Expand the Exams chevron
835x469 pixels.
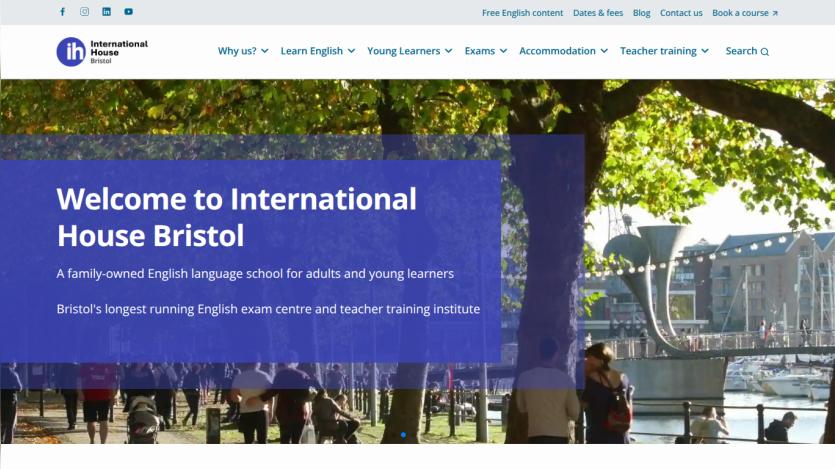point(503,51)
